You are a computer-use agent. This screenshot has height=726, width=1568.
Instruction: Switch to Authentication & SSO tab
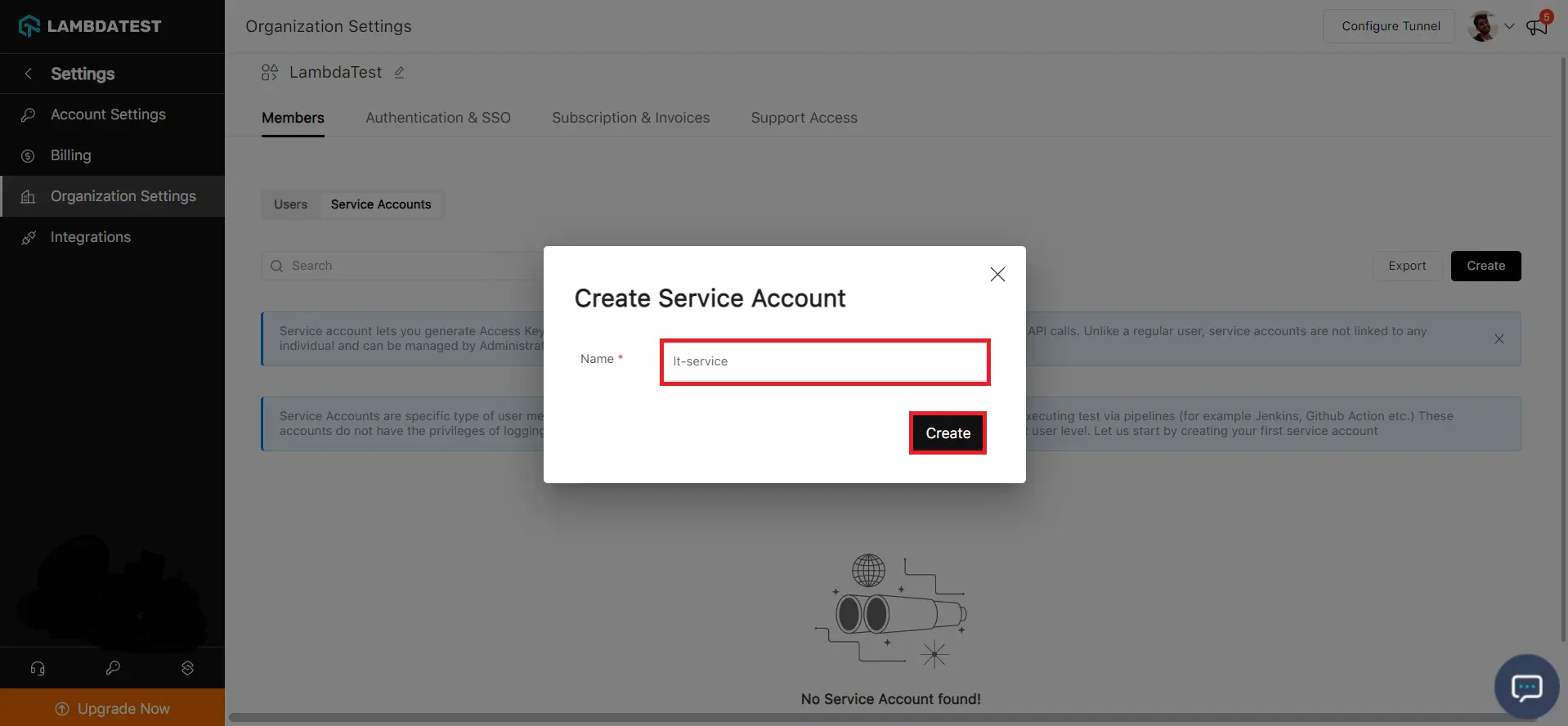click(x=437, y=118)
